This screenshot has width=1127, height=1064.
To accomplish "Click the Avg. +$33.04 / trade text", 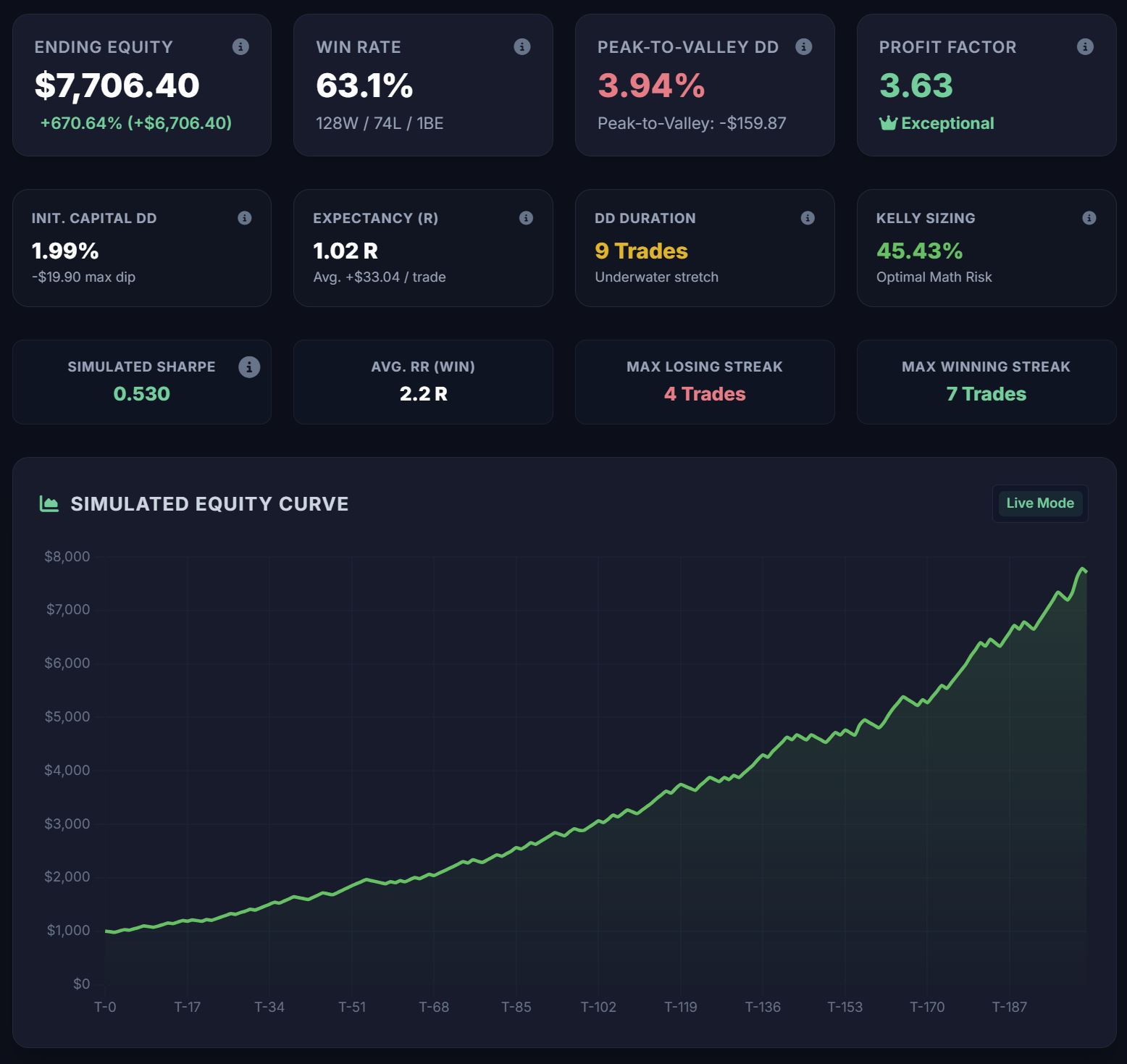I will coord(380,277).
